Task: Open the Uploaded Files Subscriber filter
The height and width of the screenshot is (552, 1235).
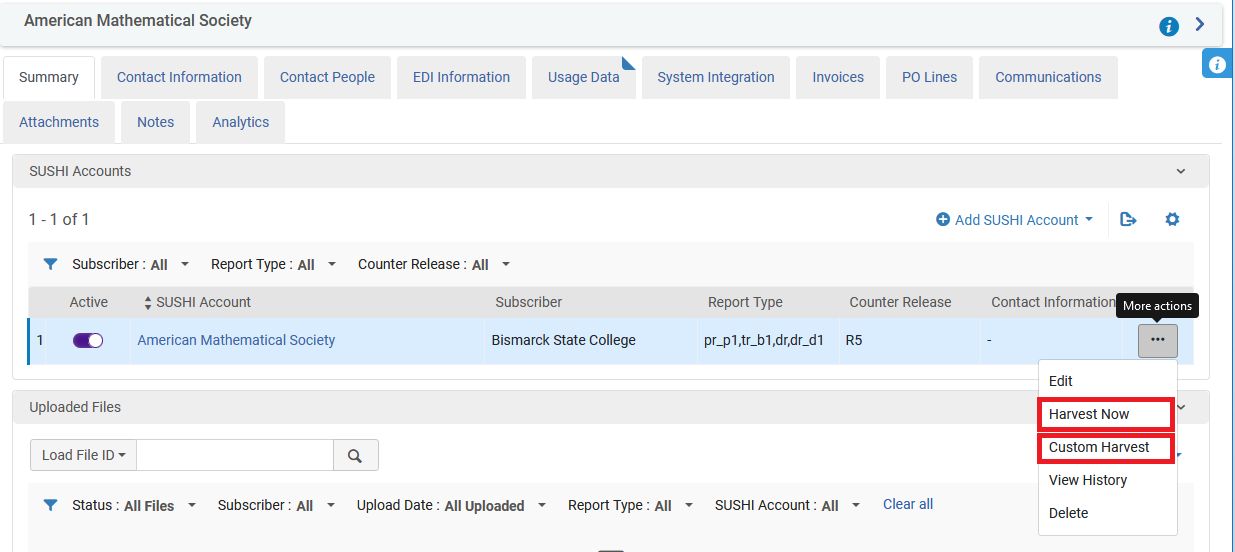Action: [x=277, y=505]
